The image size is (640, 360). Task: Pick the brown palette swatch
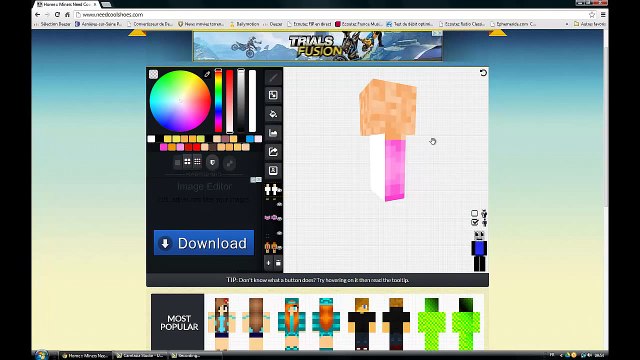click(x=213, y=147)
